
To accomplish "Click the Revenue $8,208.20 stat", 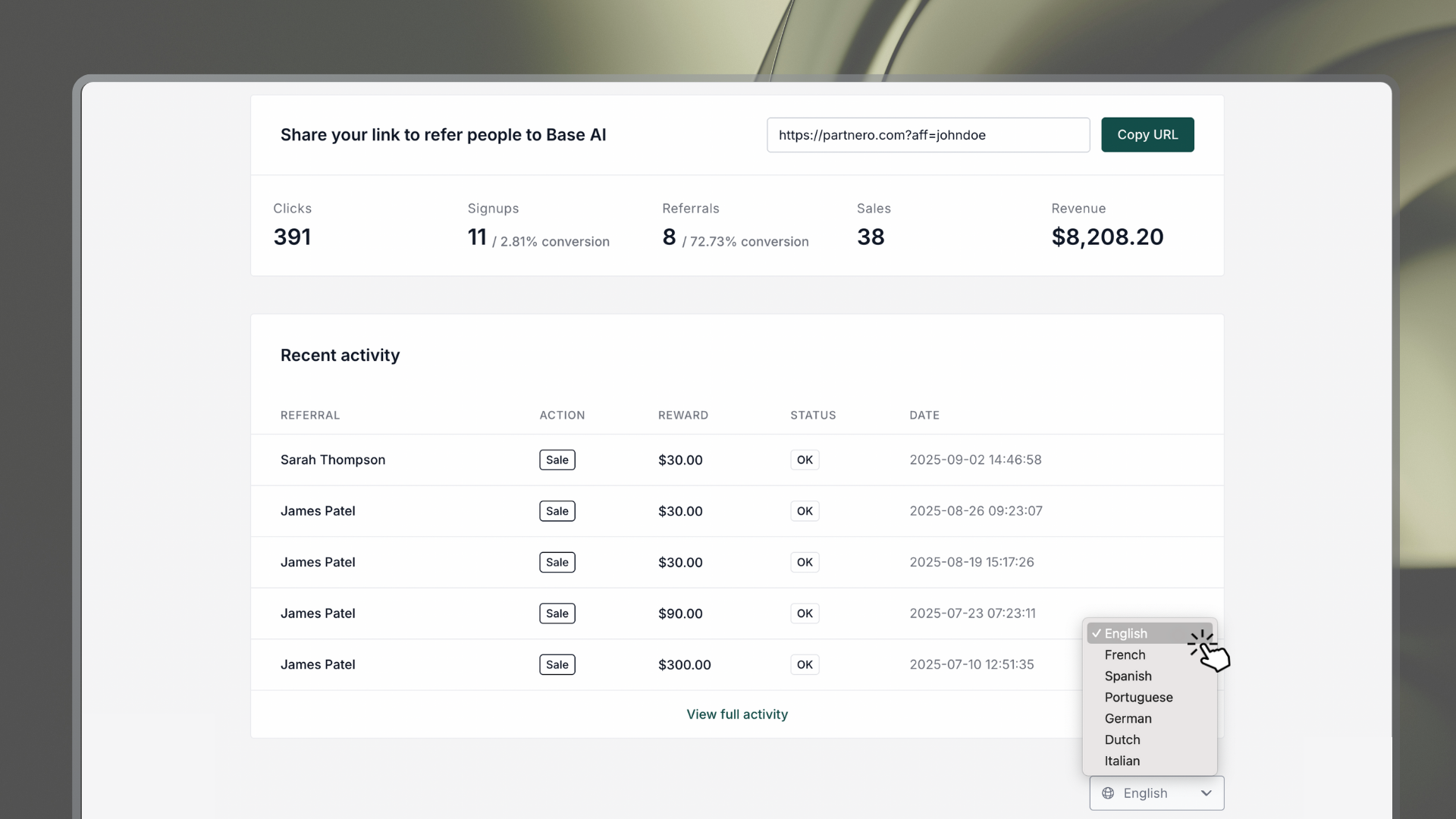I will [1106, 237].
